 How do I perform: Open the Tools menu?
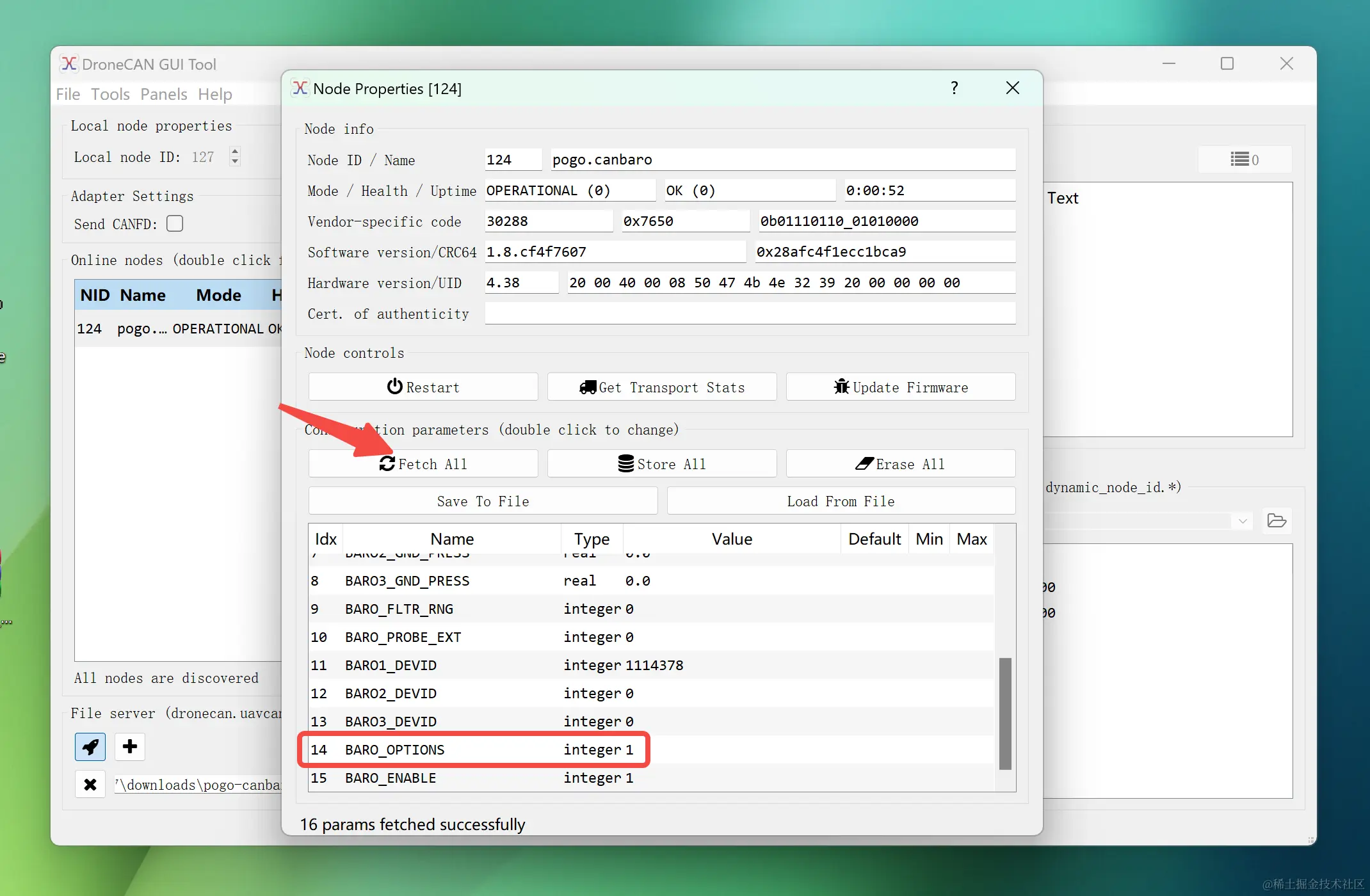(x=110, y=94)
